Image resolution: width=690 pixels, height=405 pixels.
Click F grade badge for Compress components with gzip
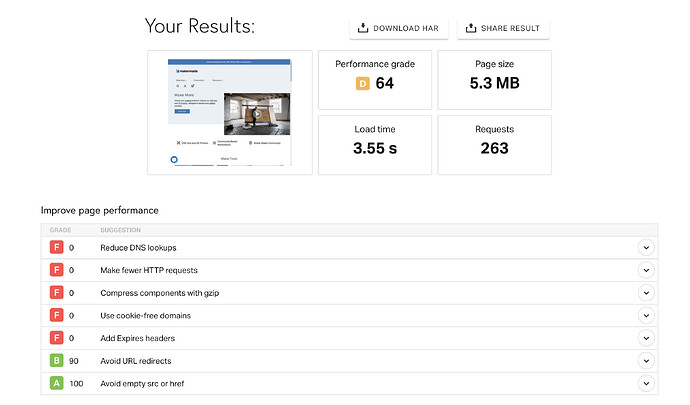click(57, 293)
